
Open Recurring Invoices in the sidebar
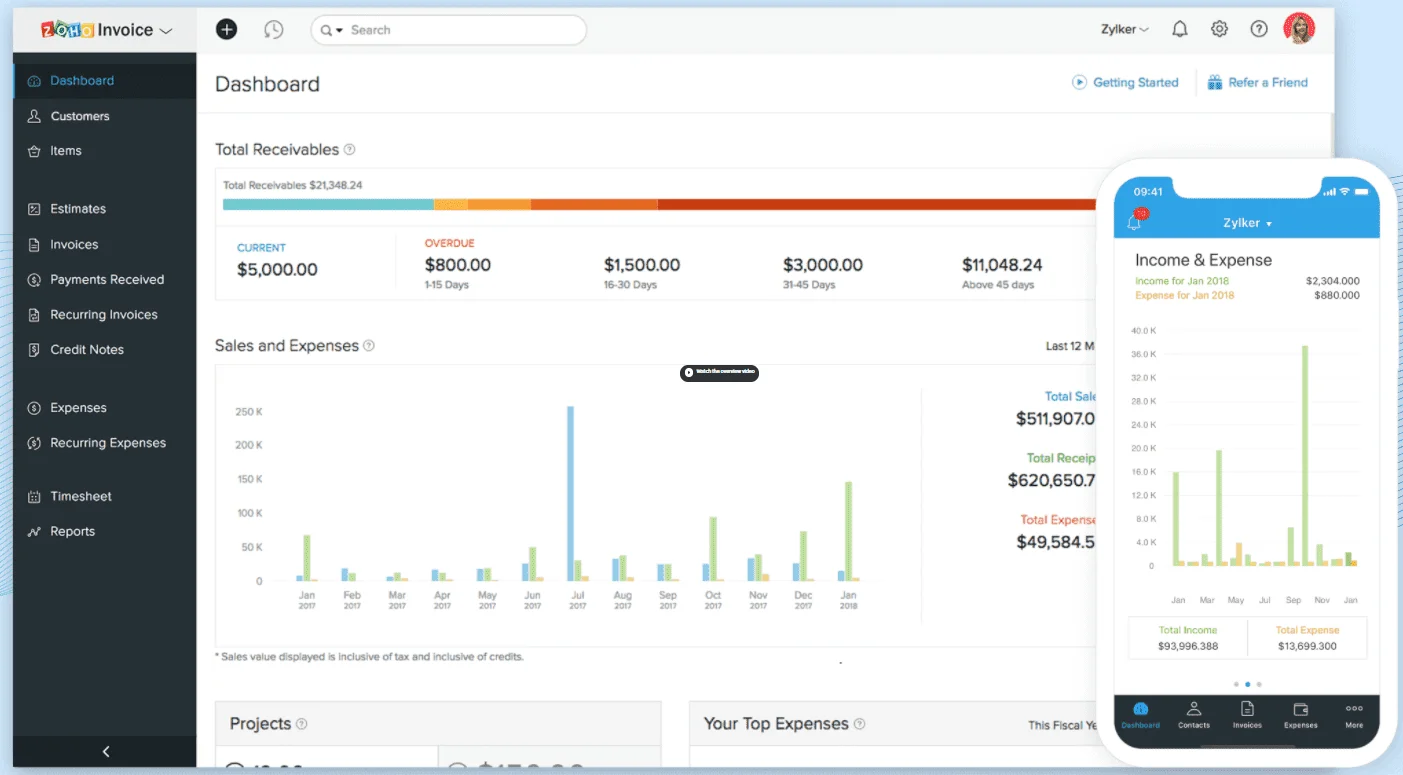coord(104,315)
